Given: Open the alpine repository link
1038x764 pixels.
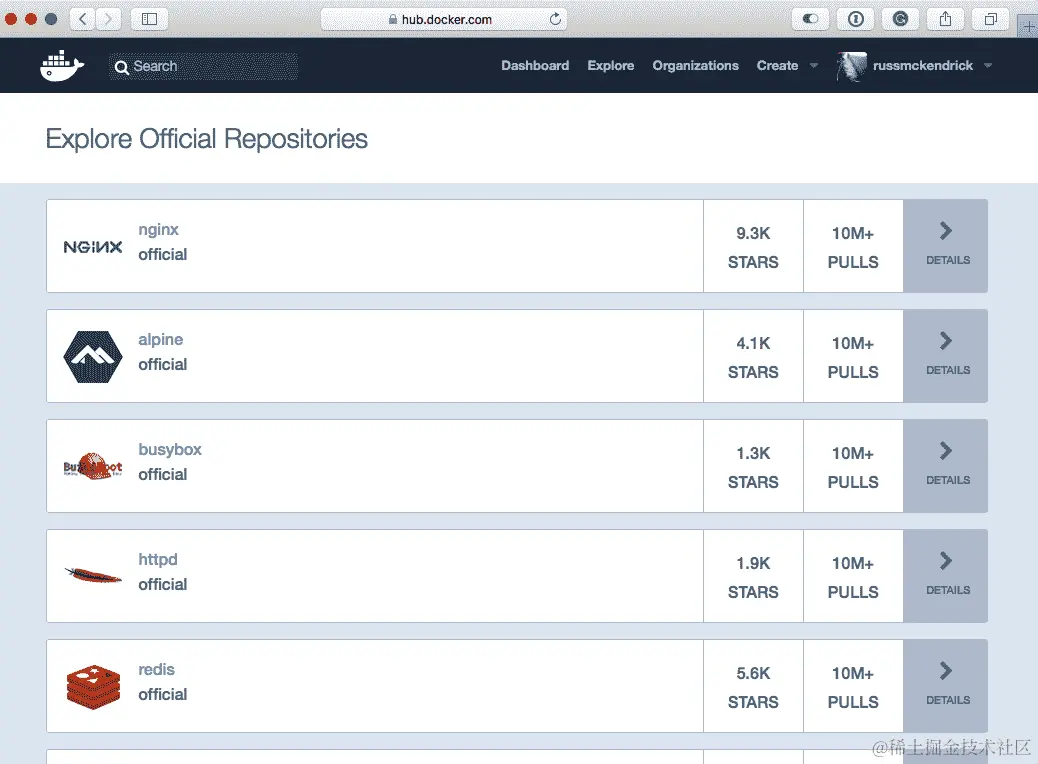Looking at the screenshot, I should pyautogui.click(x=160, y=340).
